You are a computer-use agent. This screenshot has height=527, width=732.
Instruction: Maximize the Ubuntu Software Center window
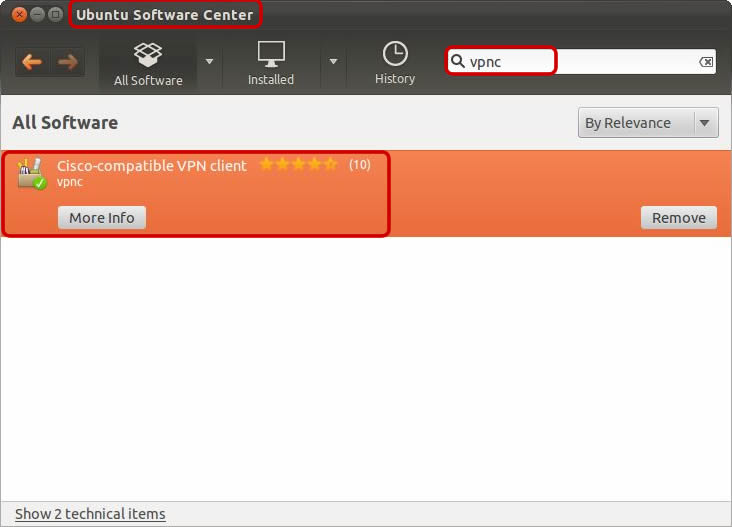[56, 14]
